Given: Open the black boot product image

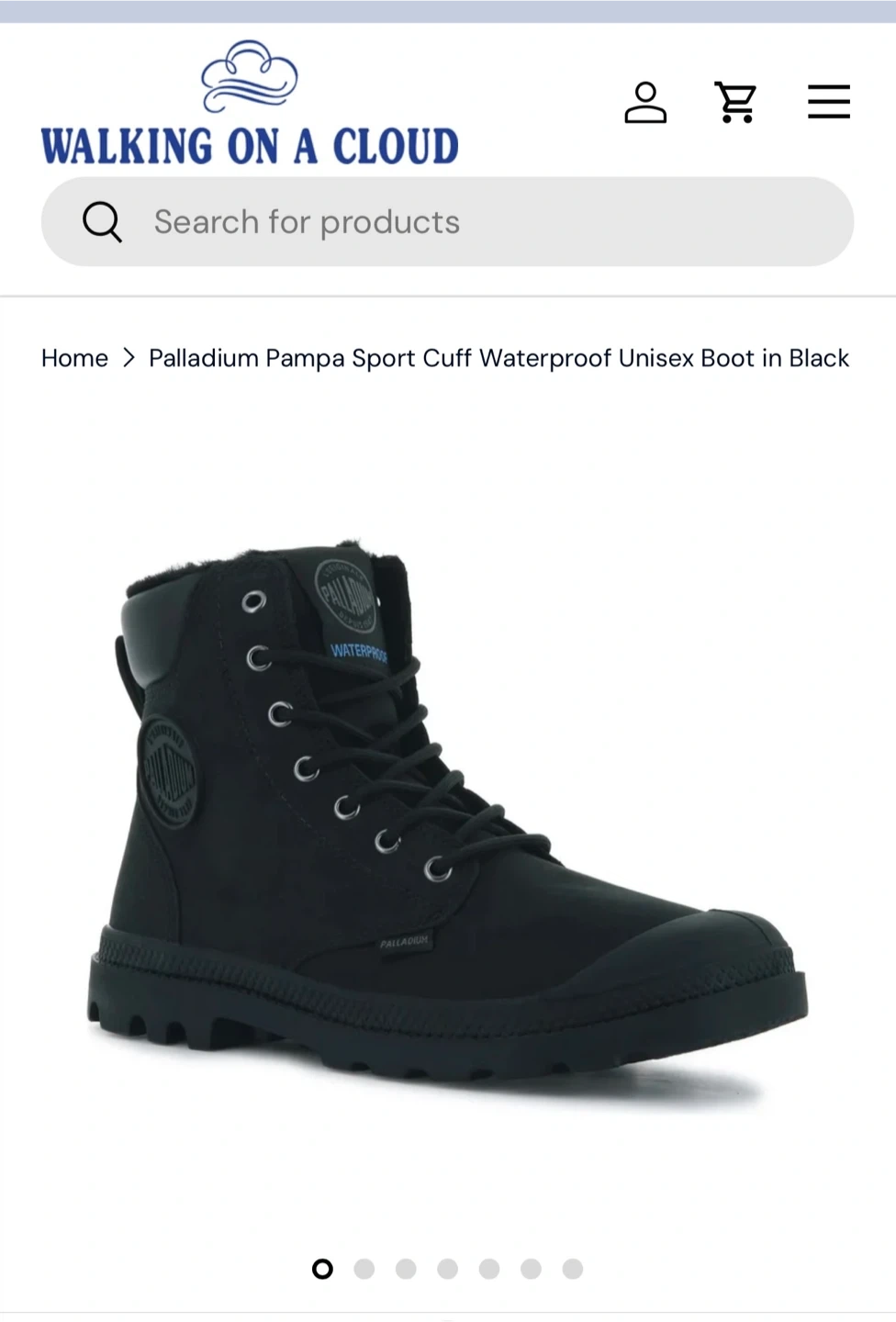Looking at the screenshot, I should point(448,817).
